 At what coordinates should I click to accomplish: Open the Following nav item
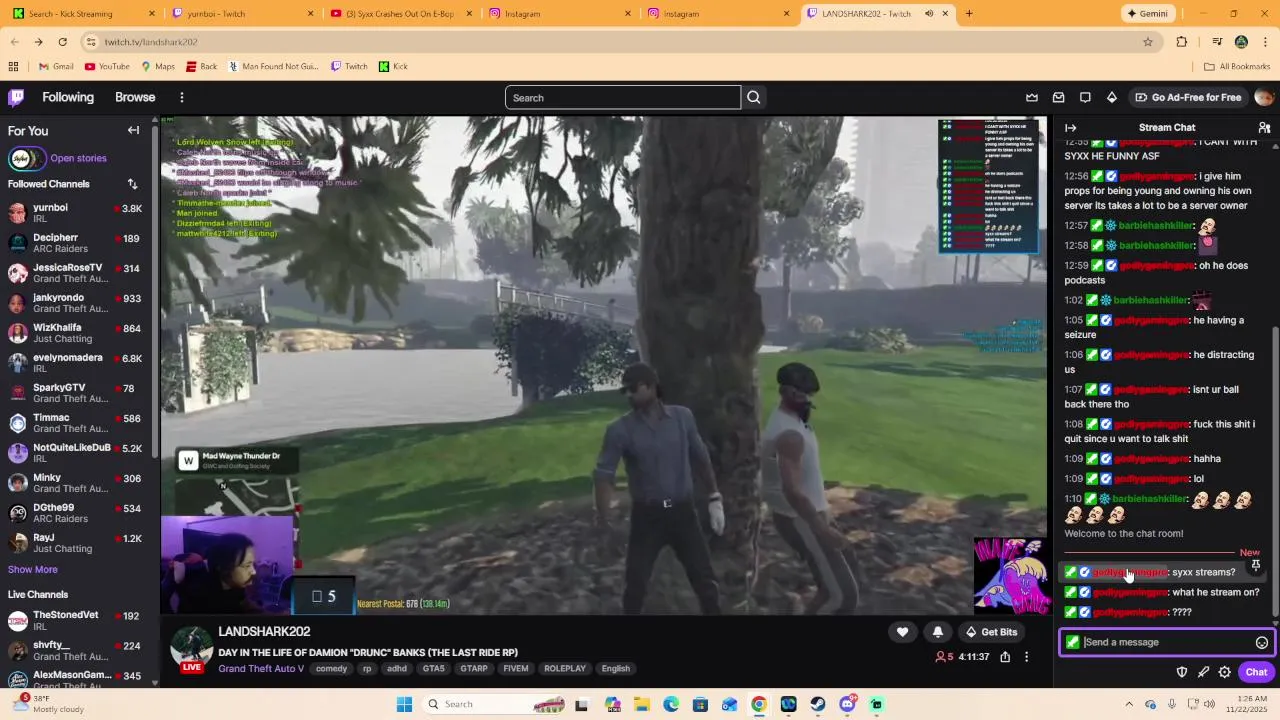point(68,97)
